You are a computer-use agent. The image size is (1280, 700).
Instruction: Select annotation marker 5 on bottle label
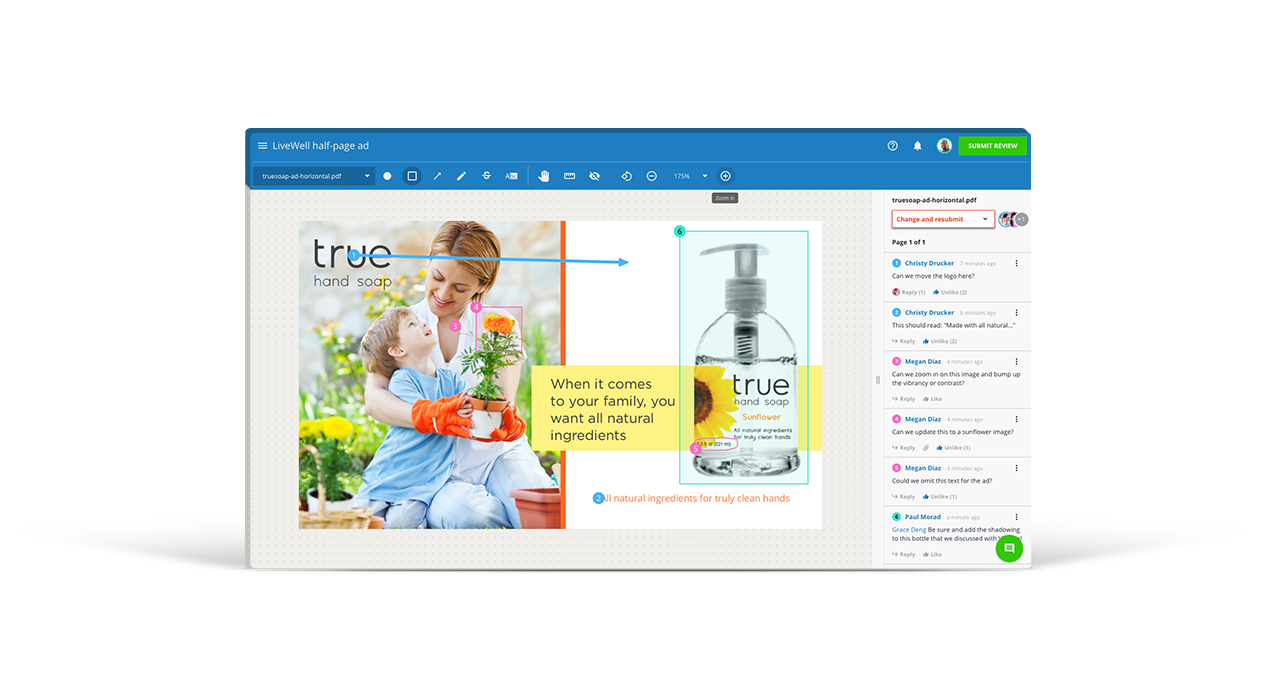click(696, 449)
